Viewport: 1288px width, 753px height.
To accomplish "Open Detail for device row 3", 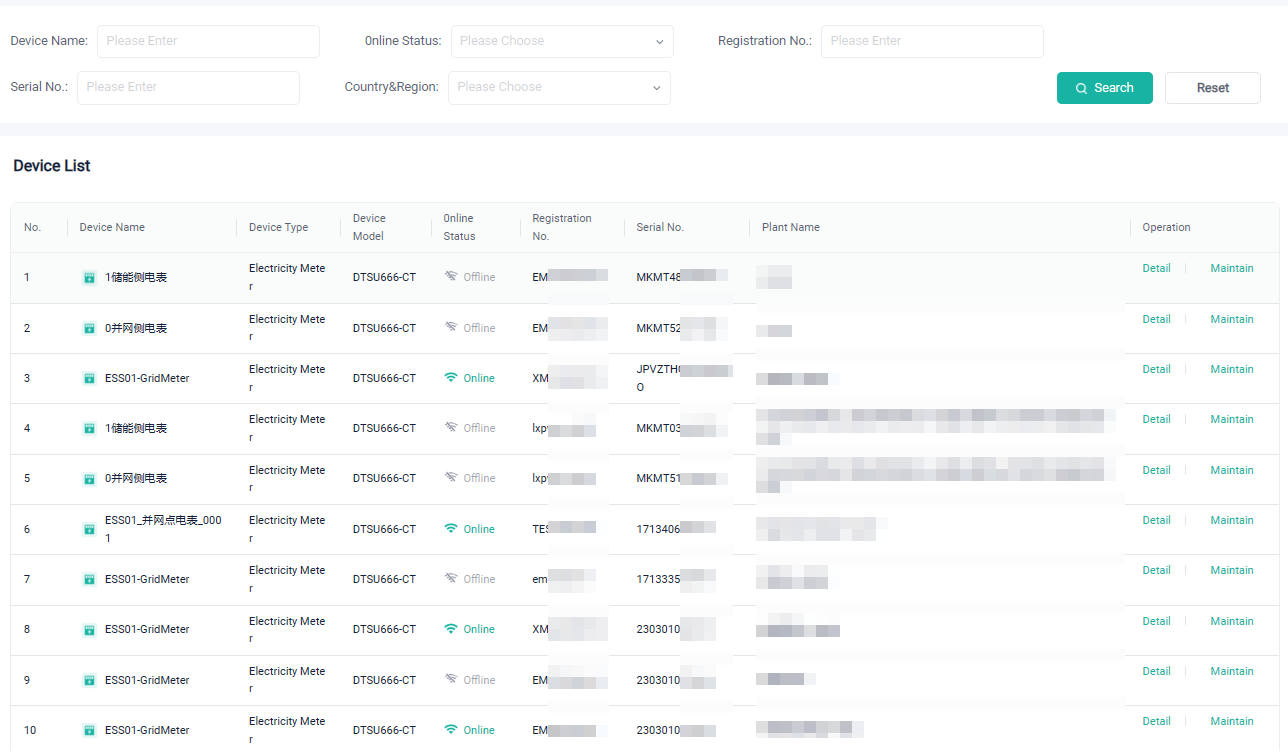I will (x=1156, y=369).
